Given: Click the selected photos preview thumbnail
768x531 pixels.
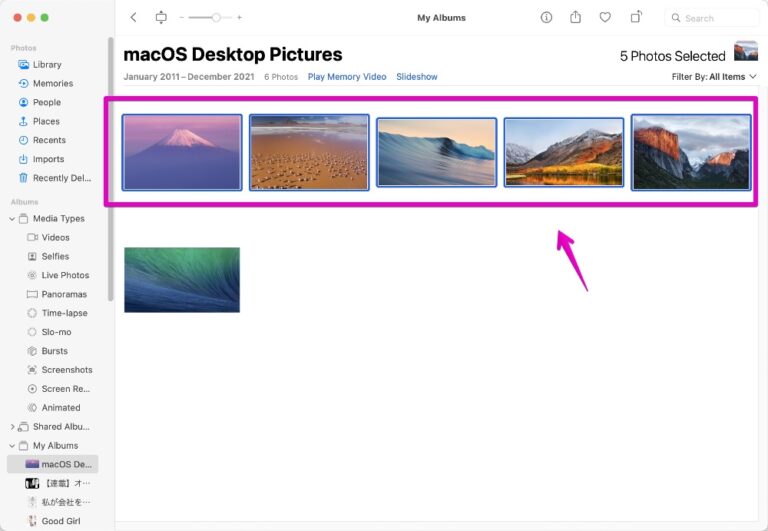Looking at the screenshot, I should (x=745, y=51).
